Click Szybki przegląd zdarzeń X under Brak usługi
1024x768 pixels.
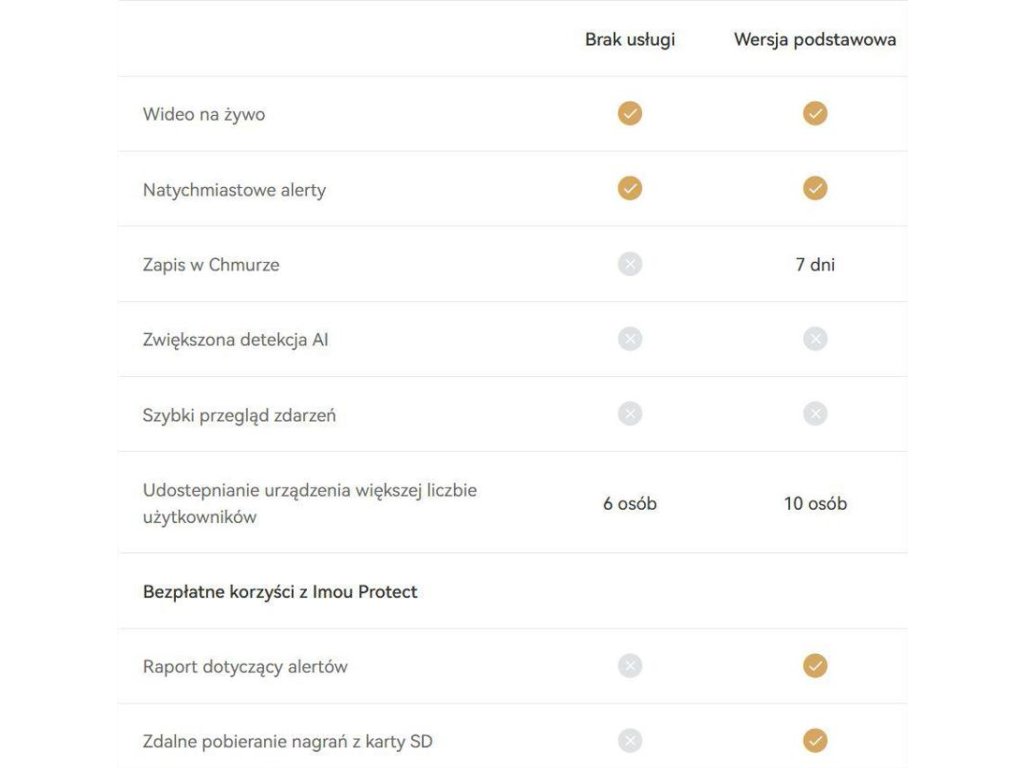coord(630,414)
